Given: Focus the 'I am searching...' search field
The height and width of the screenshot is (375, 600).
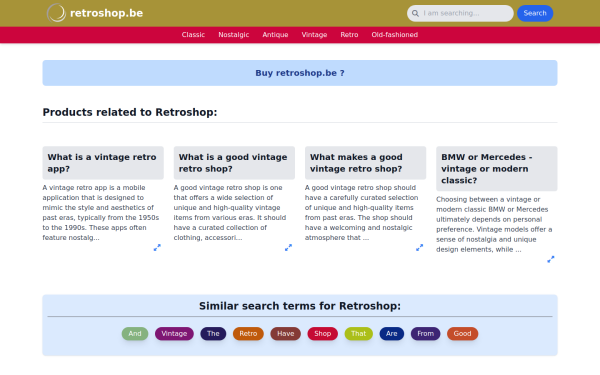Looking at the screenshot, I should 460,13.
